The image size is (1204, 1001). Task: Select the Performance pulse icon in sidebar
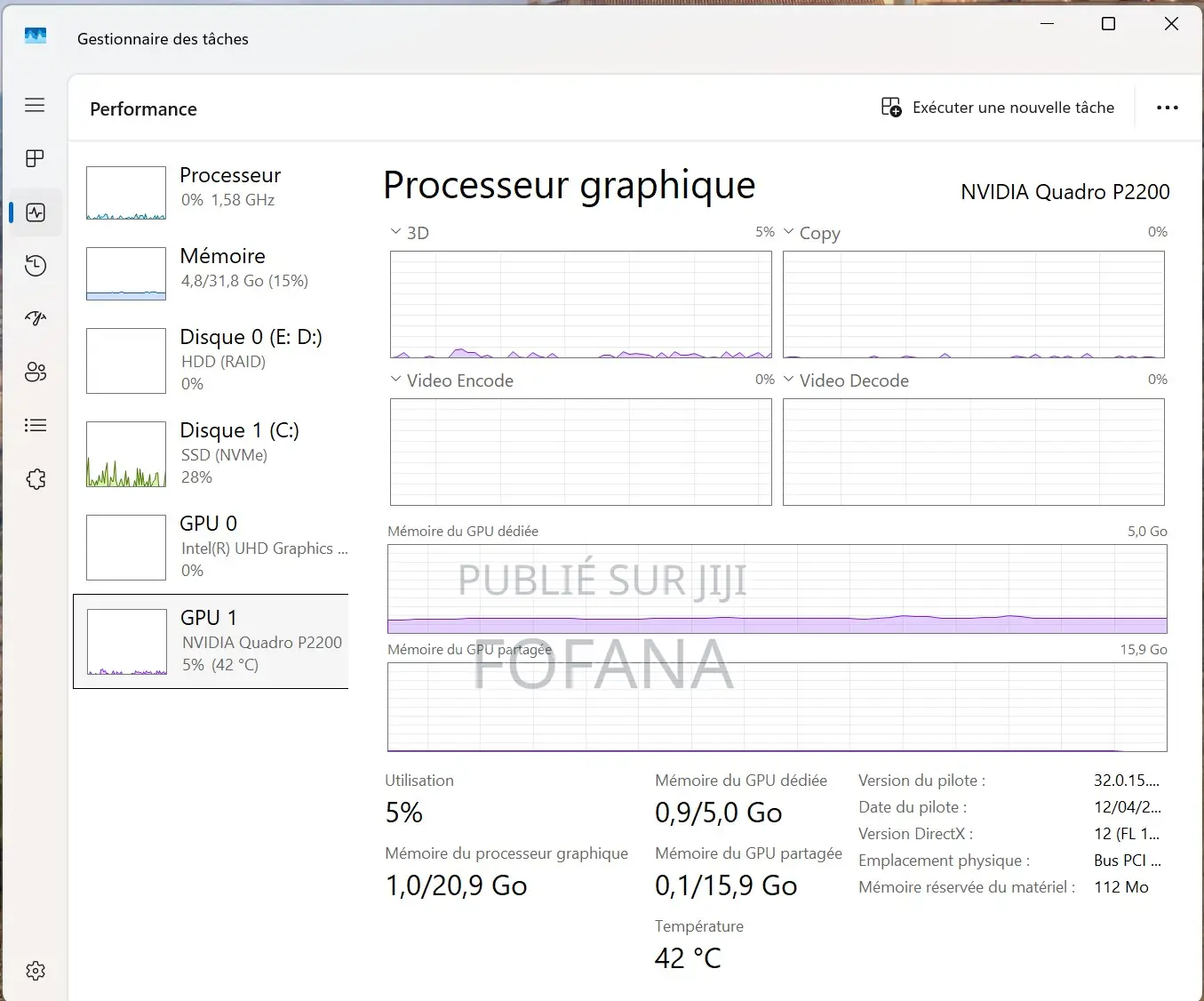click(35, 212)
